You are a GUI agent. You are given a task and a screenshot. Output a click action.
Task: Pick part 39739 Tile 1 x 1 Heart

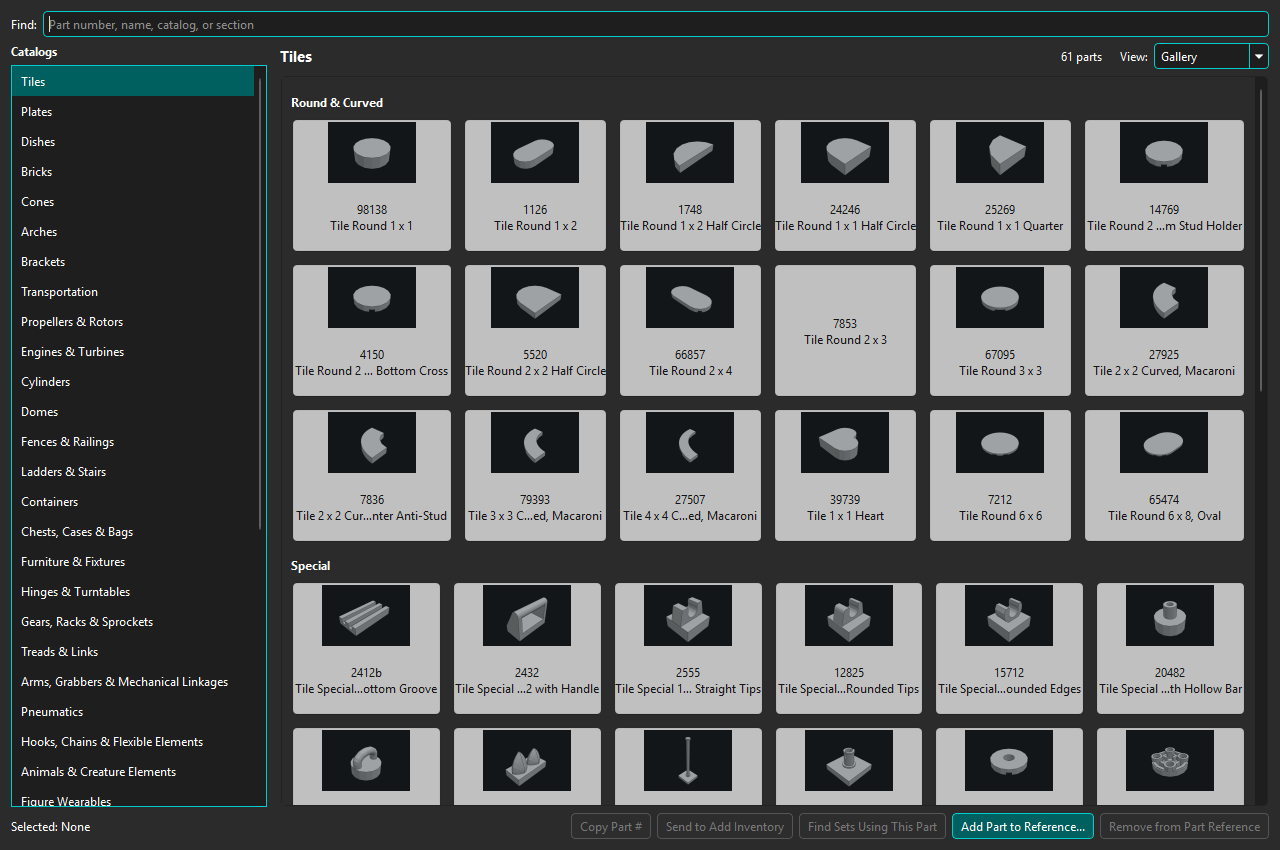845,475
